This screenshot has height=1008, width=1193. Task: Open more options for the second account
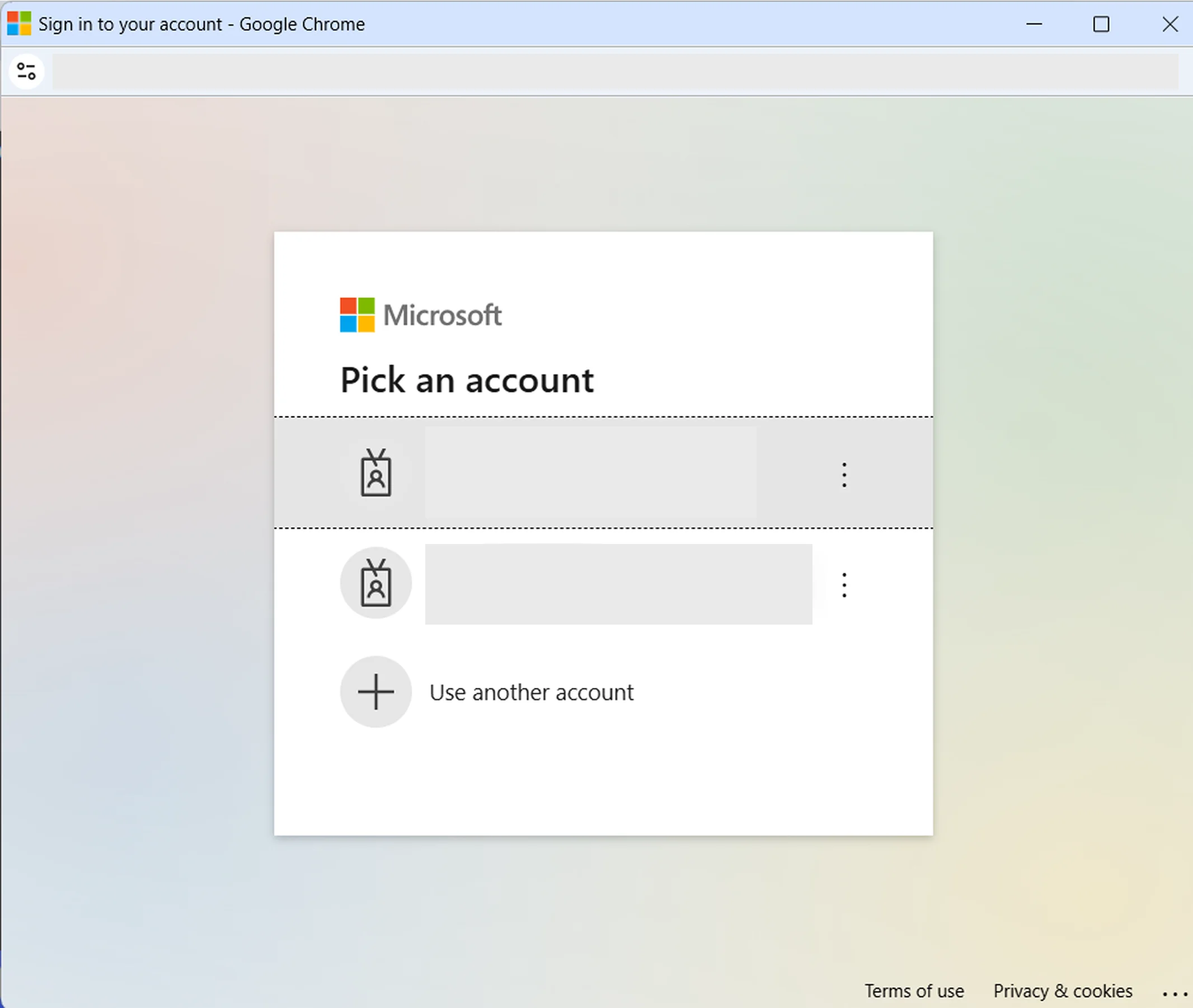tap(844, 584)
